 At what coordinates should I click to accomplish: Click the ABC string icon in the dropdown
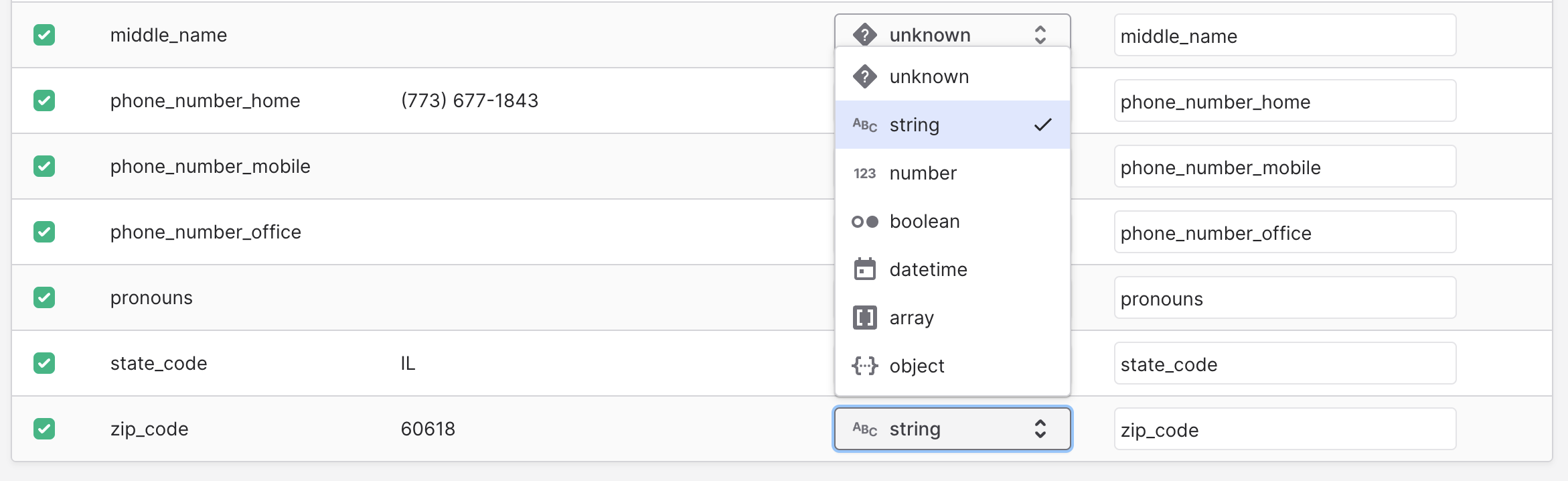click(864, 124)
